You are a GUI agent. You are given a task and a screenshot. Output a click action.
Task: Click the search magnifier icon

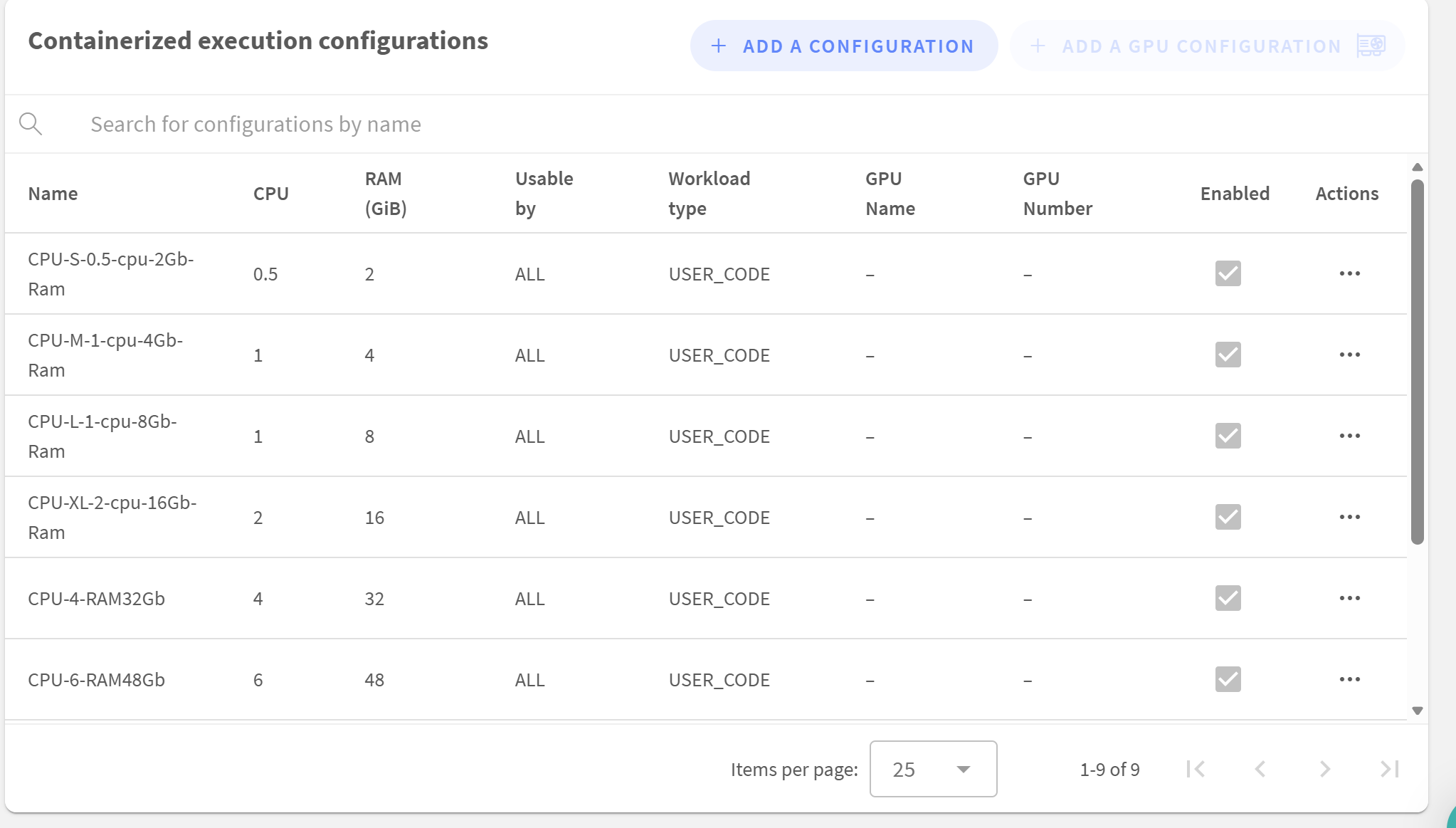[31, 124]
